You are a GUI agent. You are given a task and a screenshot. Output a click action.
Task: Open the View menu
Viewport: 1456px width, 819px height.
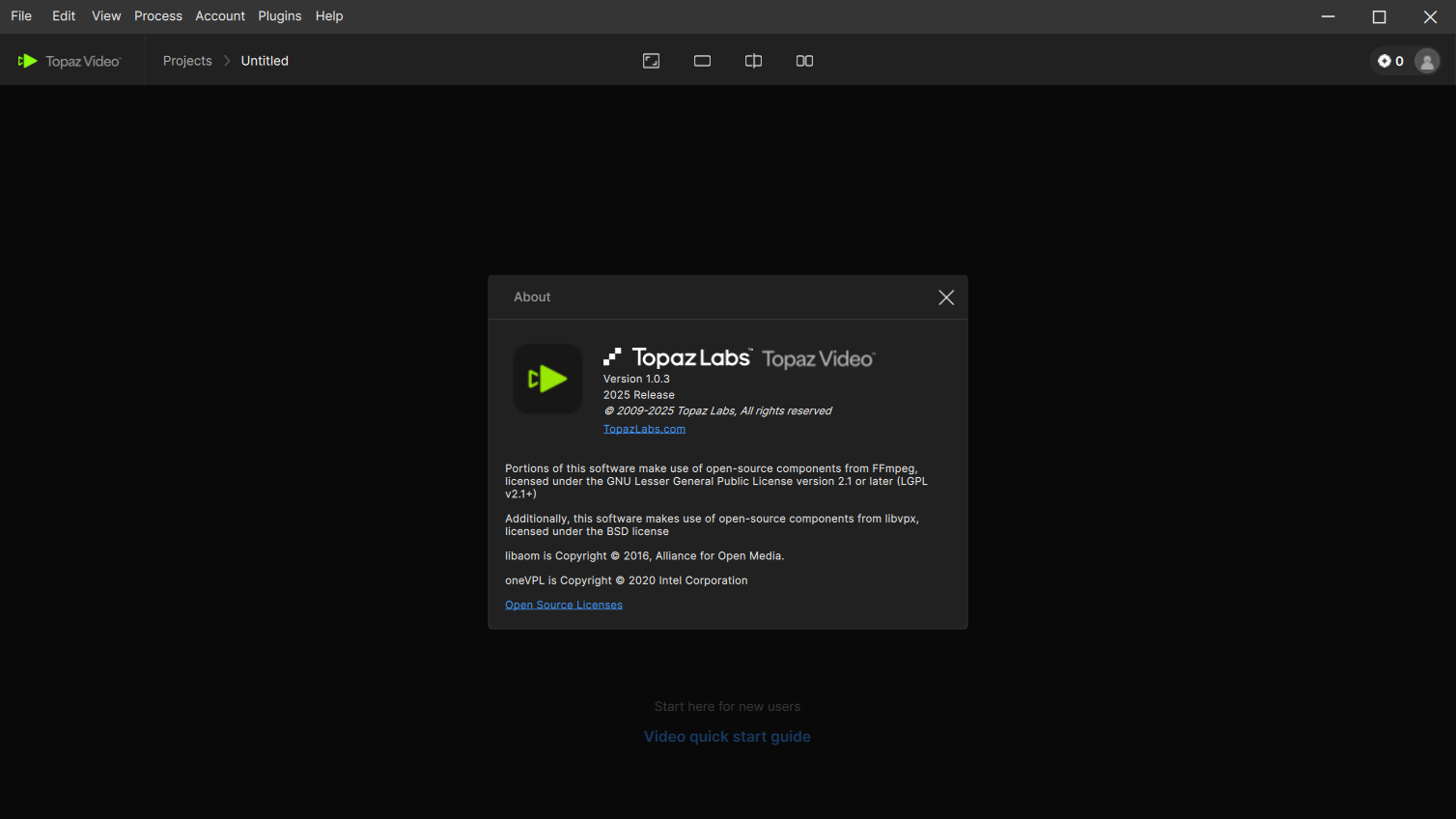[x=106, y=16]
